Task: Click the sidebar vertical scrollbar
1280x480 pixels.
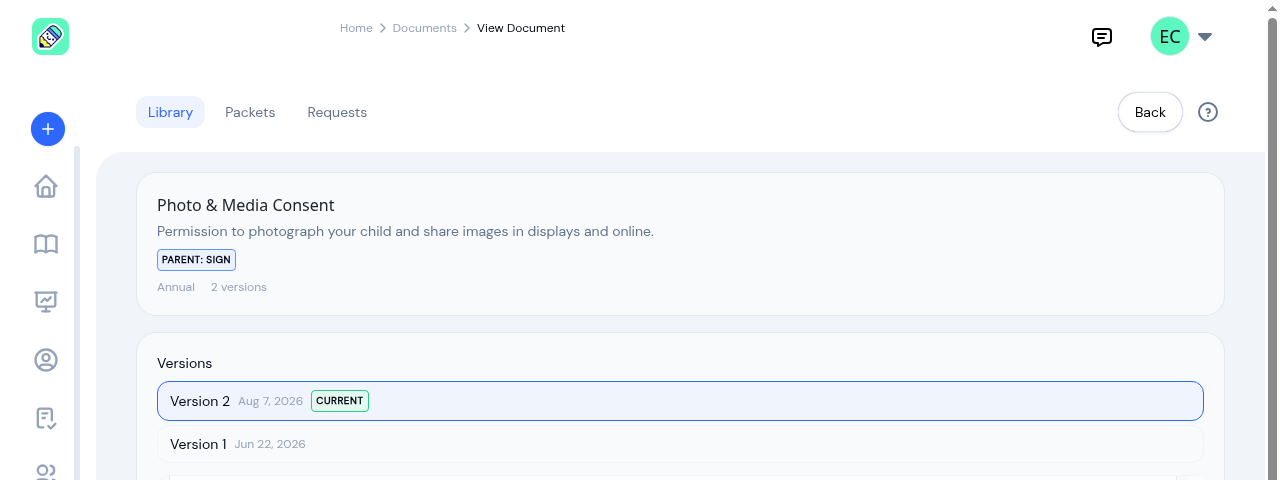Action: [77, 313]
